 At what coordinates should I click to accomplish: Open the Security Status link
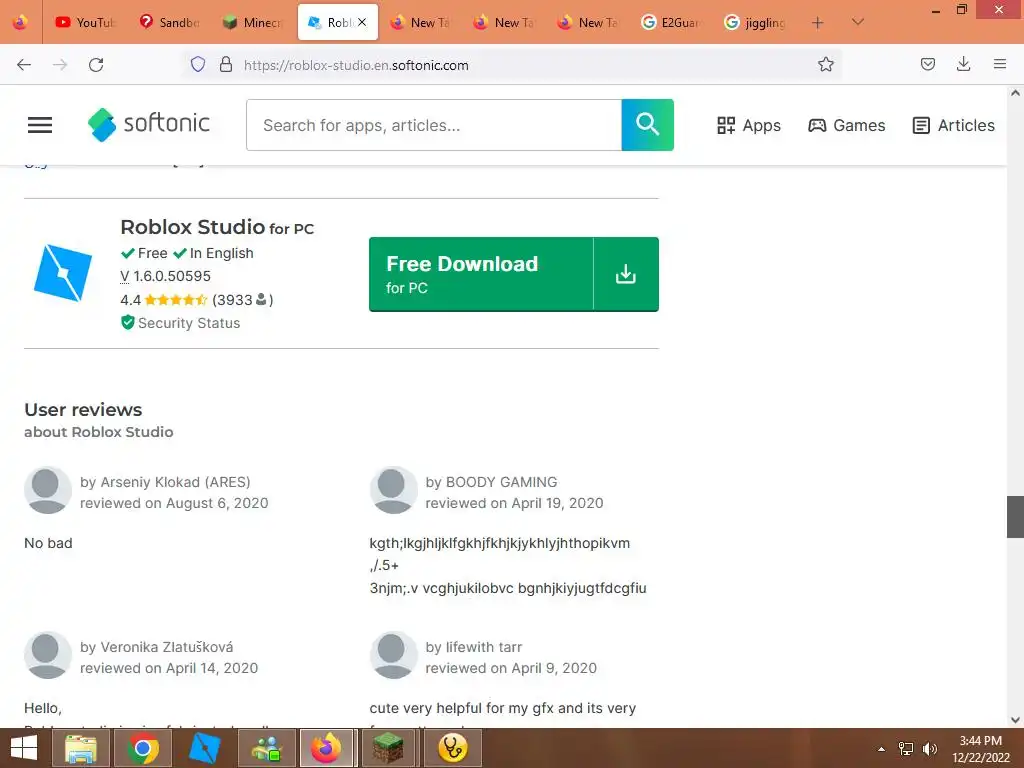tap(189, 323)
